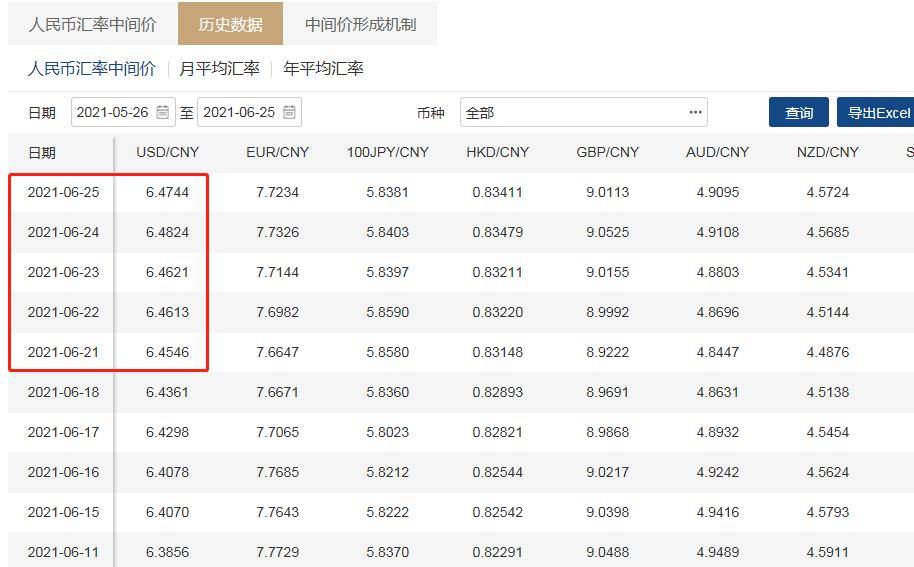Image resolution: width=914 pixels, height=567 pixels.
Task: Open the 中间价形成机制 tab
Action: pyautogui.click(x=360, y=24)
